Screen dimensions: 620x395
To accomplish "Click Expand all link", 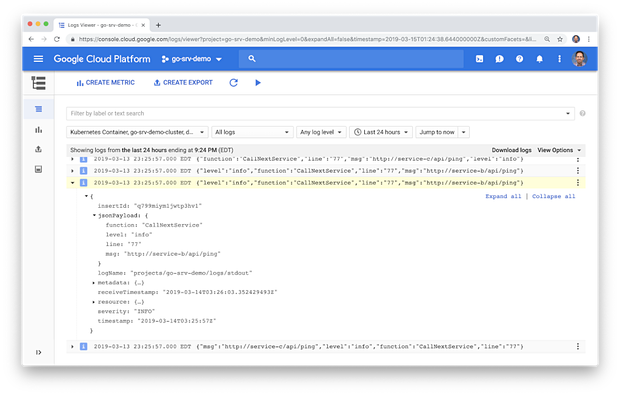I will pos(503,196).
